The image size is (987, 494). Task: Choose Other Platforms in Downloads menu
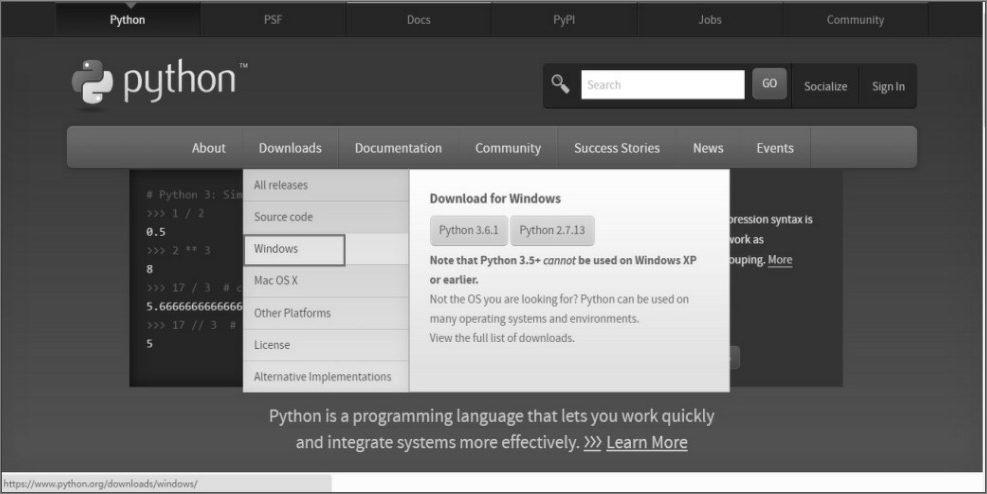point(326,313)
